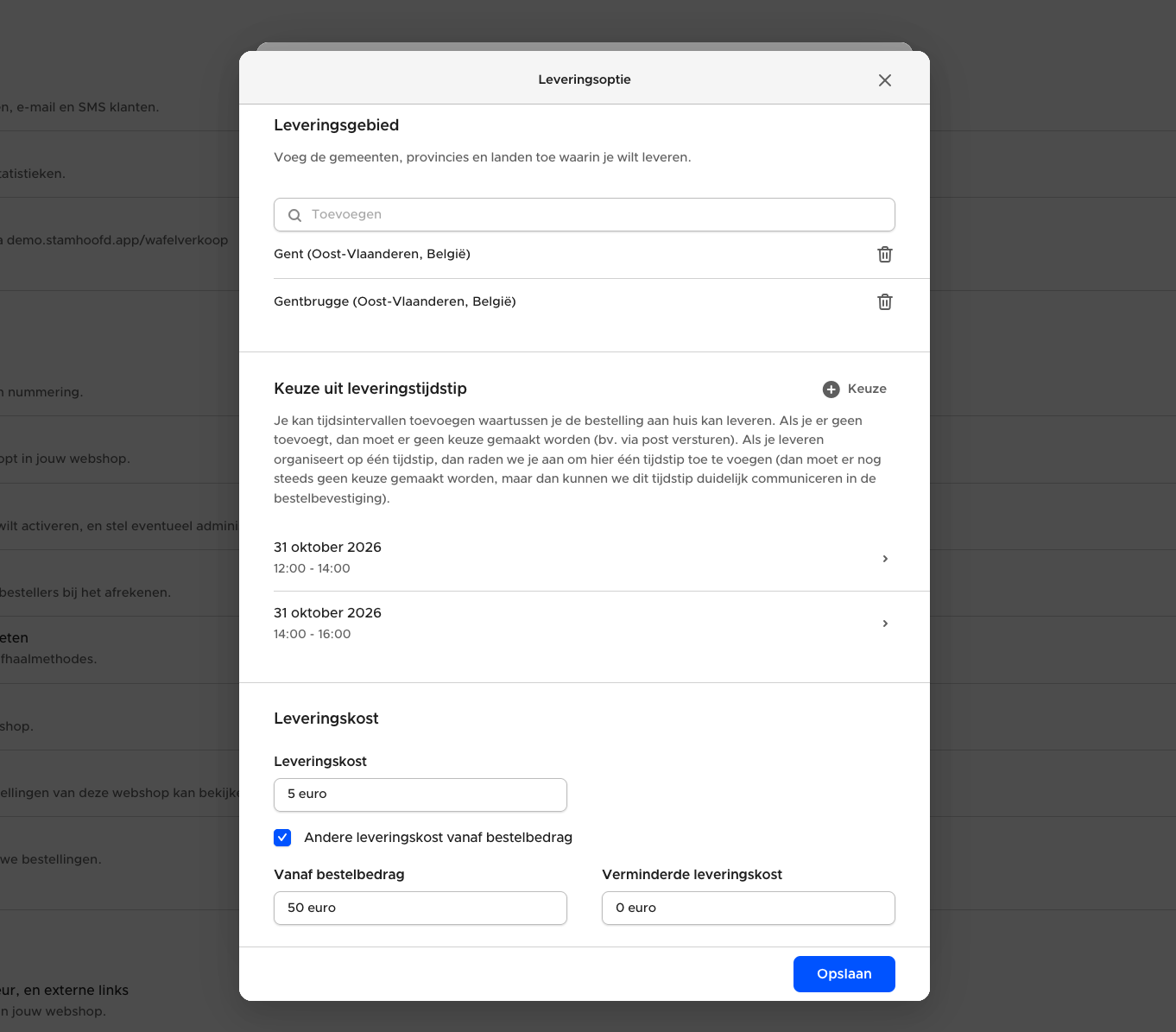The width and height of the screenshot is (1176, 1032).
Task: Delete Gent with its trash icon
Action: point(884,255)
